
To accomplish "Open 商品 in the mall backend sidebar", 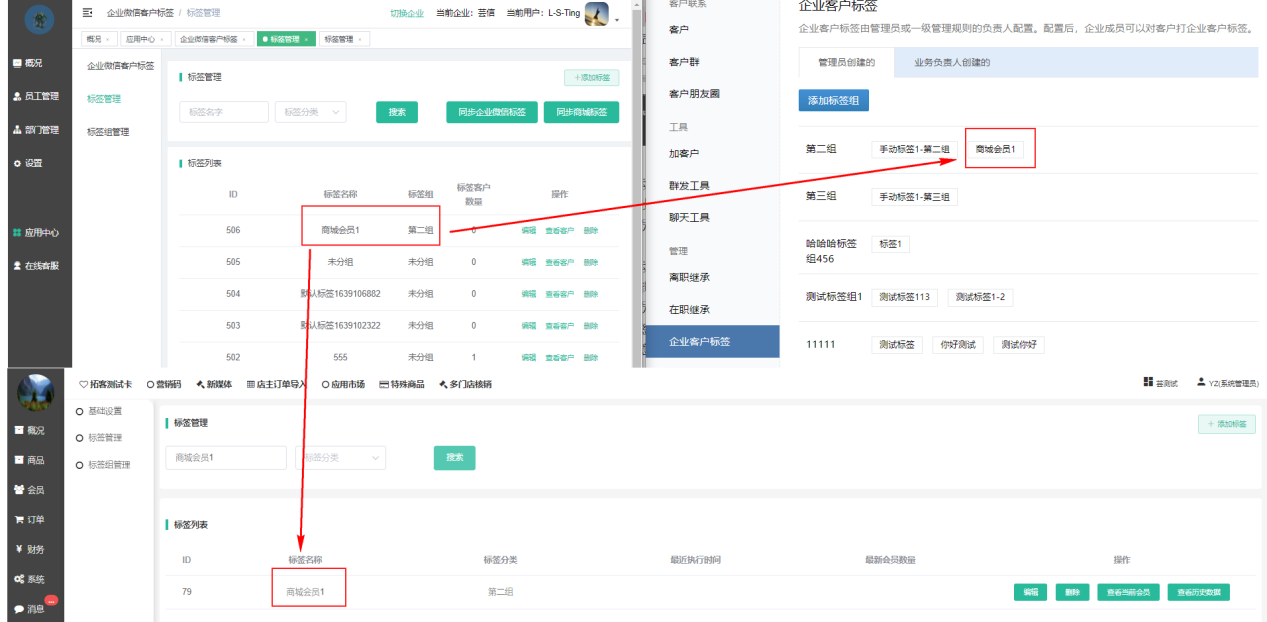I will point(29,460).
